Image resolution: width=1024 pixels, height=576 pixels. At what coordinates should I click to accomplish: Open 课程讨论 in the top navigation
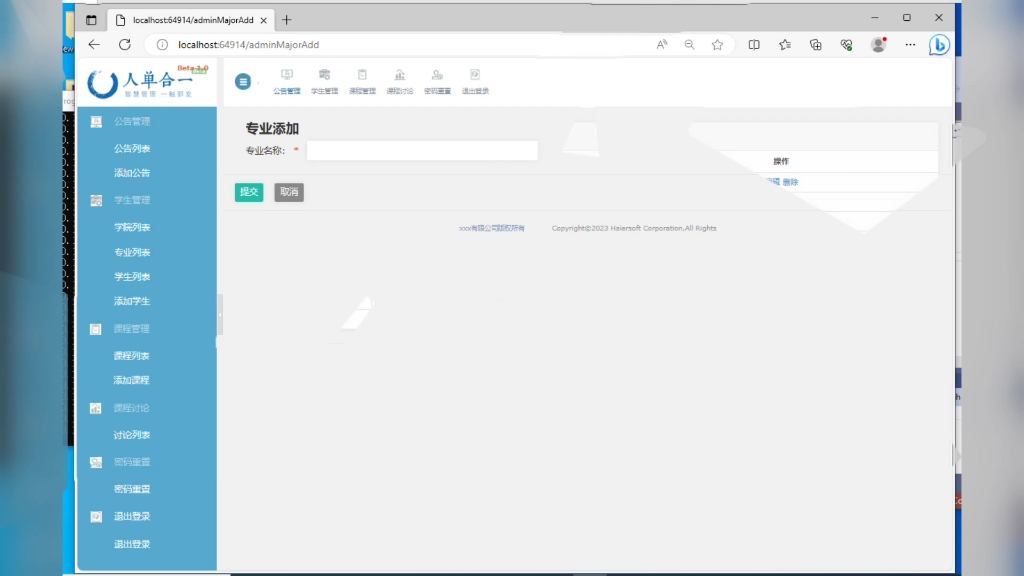(x=400, y=82)
